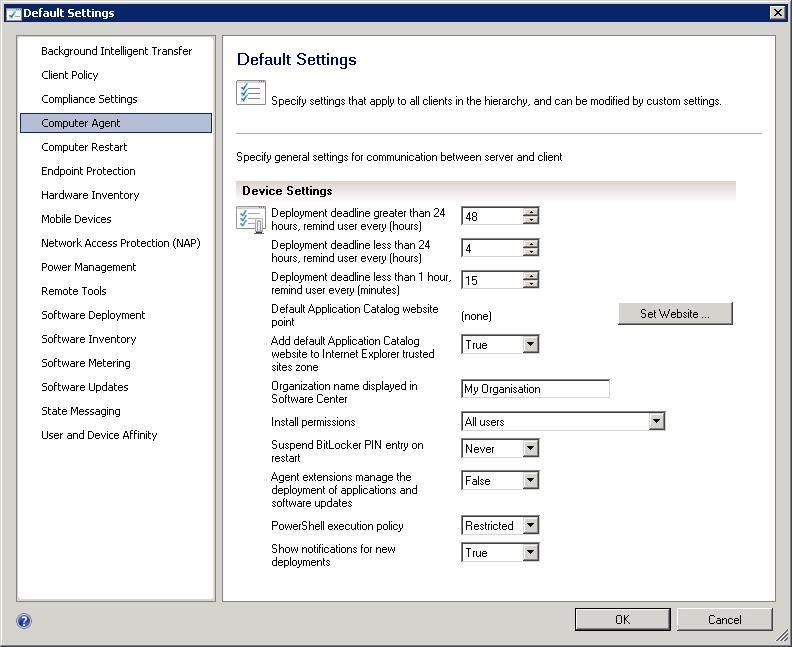The width and height of the screenshot is (792, 647).
Task: Open the Suspend BitLocker PIN entry dropdown
Action: (530, 450)
